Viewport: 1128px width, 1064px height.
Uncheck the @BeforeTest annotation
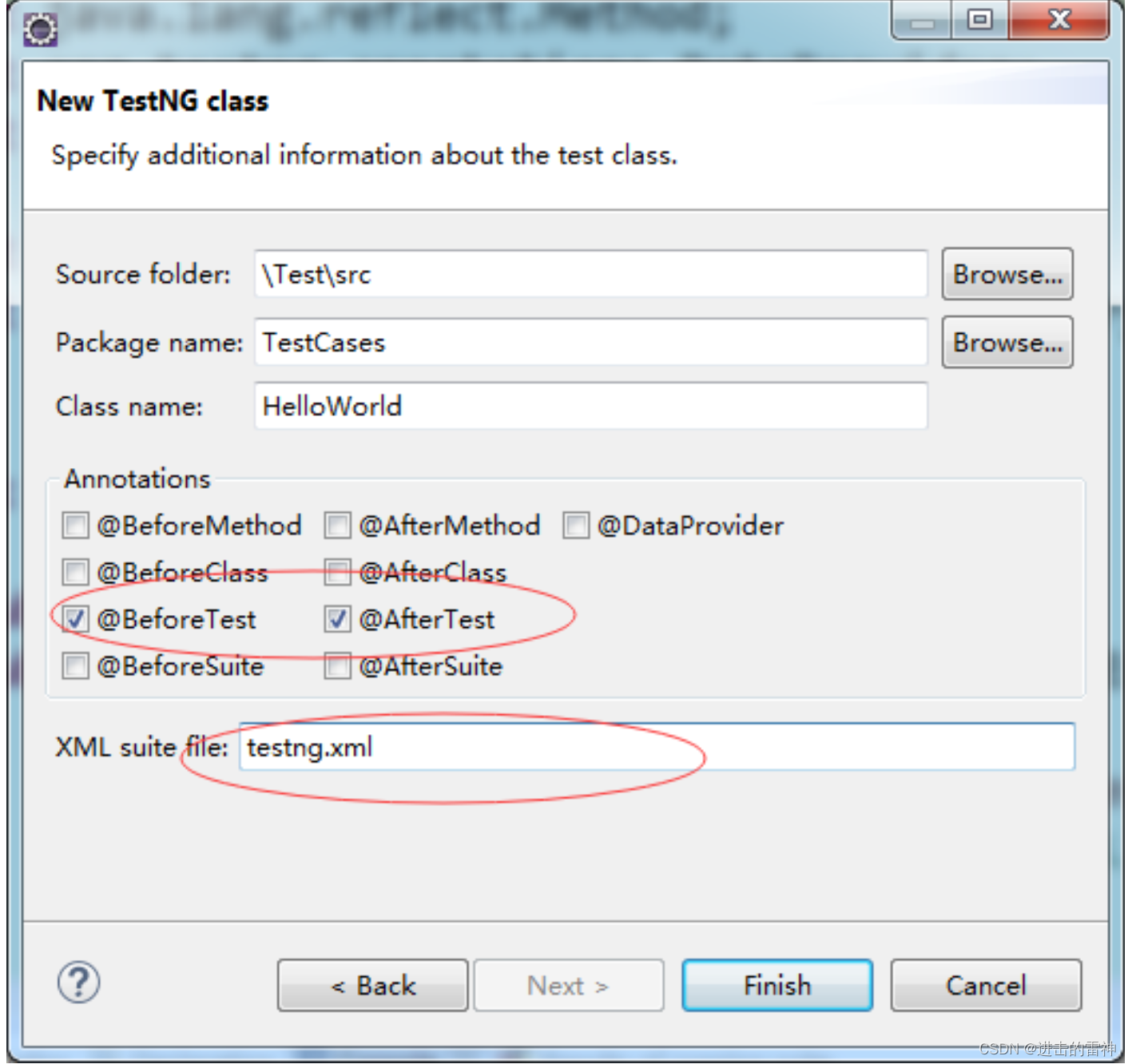[75, 619]
